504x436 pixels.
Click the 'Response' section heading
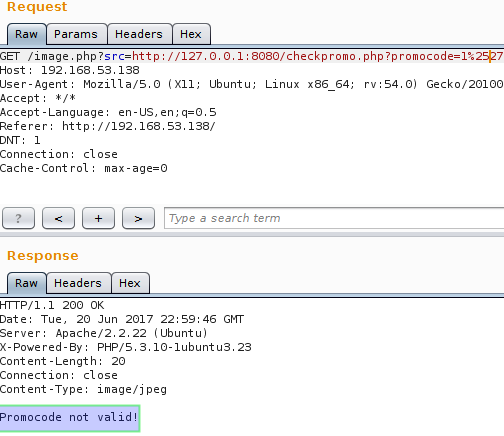click(43, 256)
